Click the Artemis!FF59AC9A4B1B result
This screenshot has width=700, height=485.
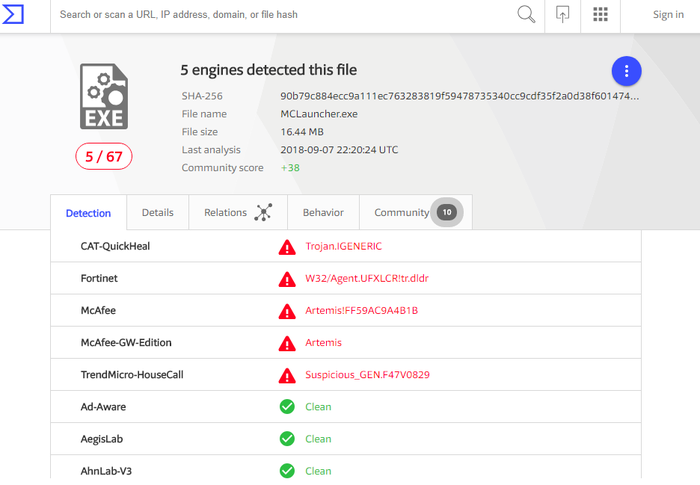pos(362,311)
